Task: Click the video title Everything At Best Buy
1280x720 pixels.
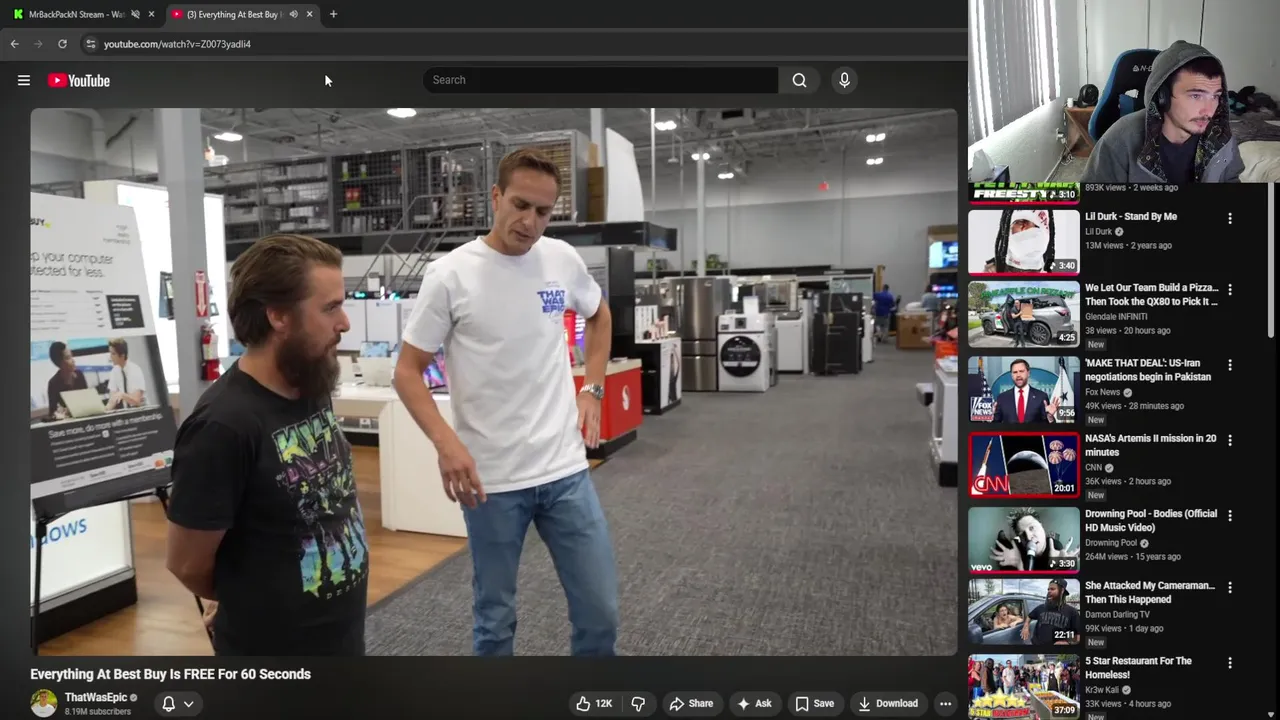Action: point(170,674)
